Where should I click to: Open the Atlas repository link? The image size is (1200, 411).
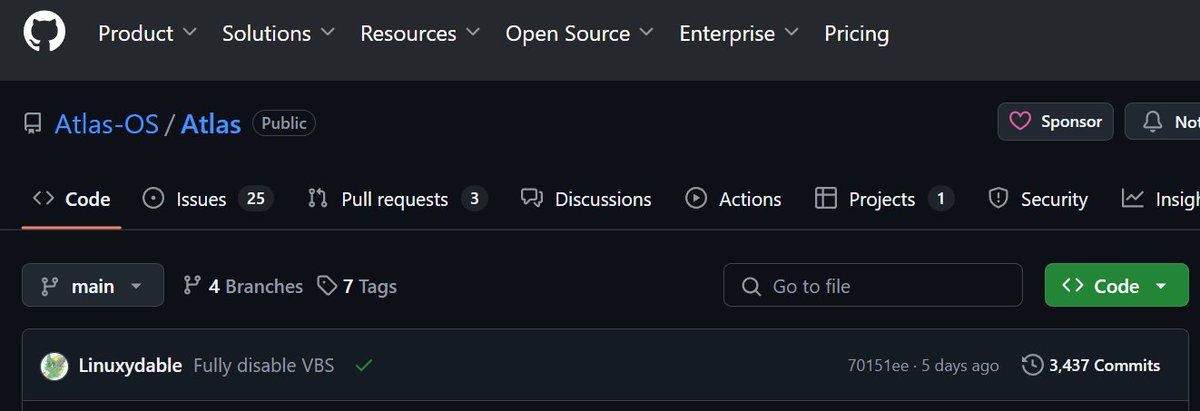click(211, 124)
